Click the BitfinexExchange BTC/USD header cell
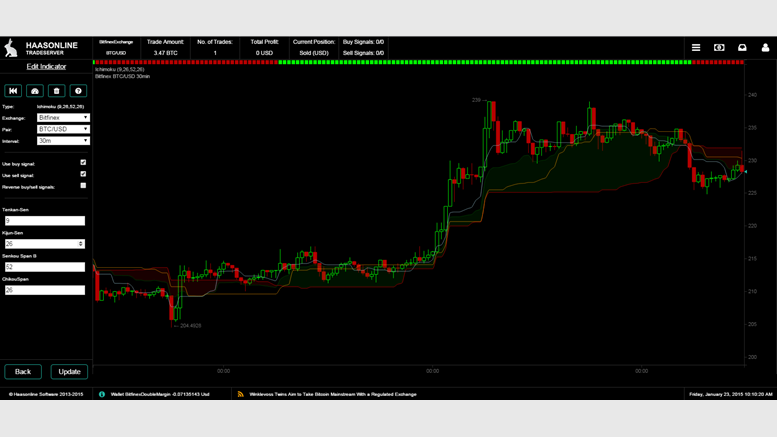The image size is (777, 437). pos(116,48)
